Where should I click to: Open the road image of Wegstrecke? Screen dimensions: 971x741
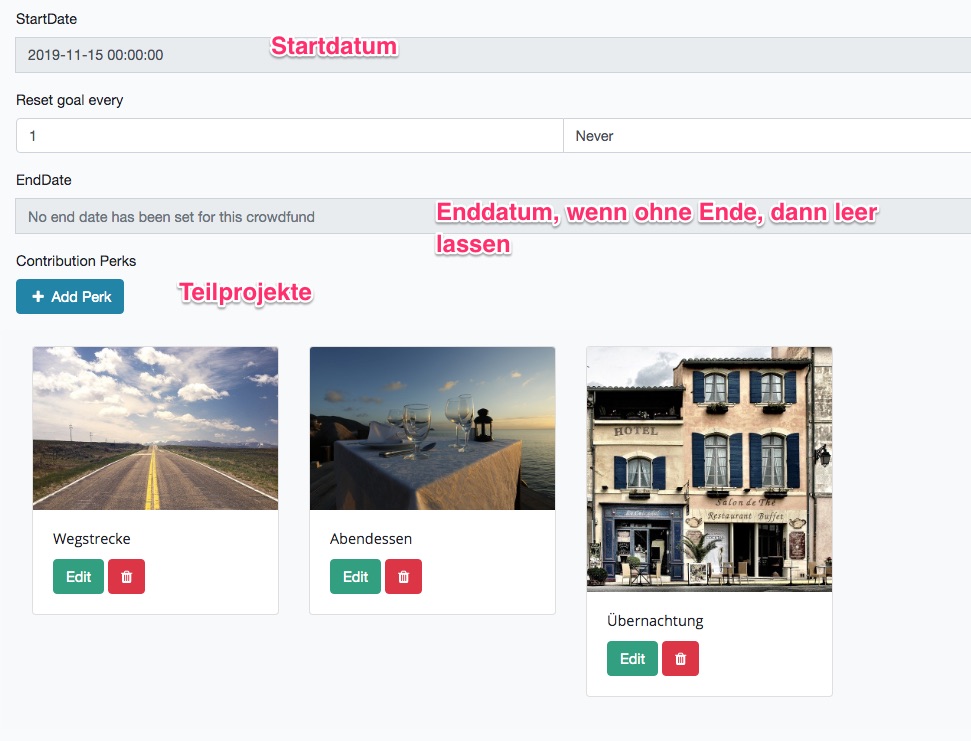pyautogui.click(x=155, y=428)
